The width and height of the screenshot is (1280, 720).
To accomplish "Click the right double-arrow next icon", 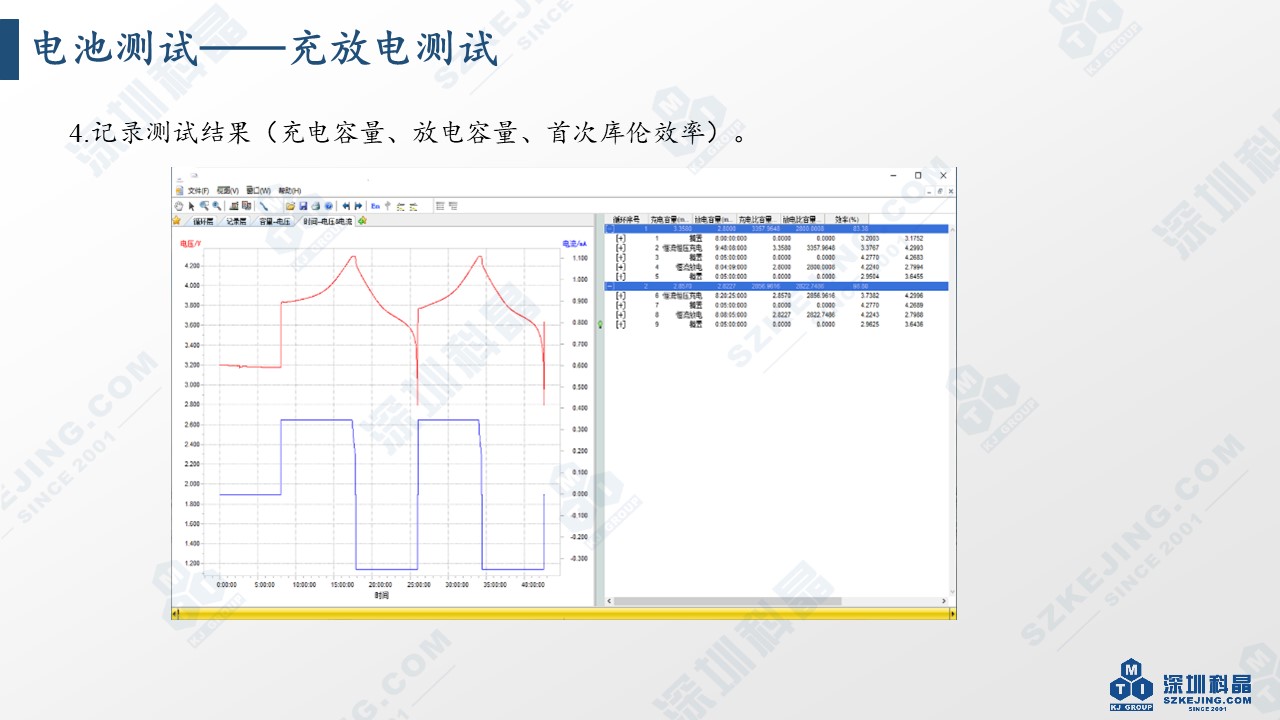I will [x=359, y=206].
